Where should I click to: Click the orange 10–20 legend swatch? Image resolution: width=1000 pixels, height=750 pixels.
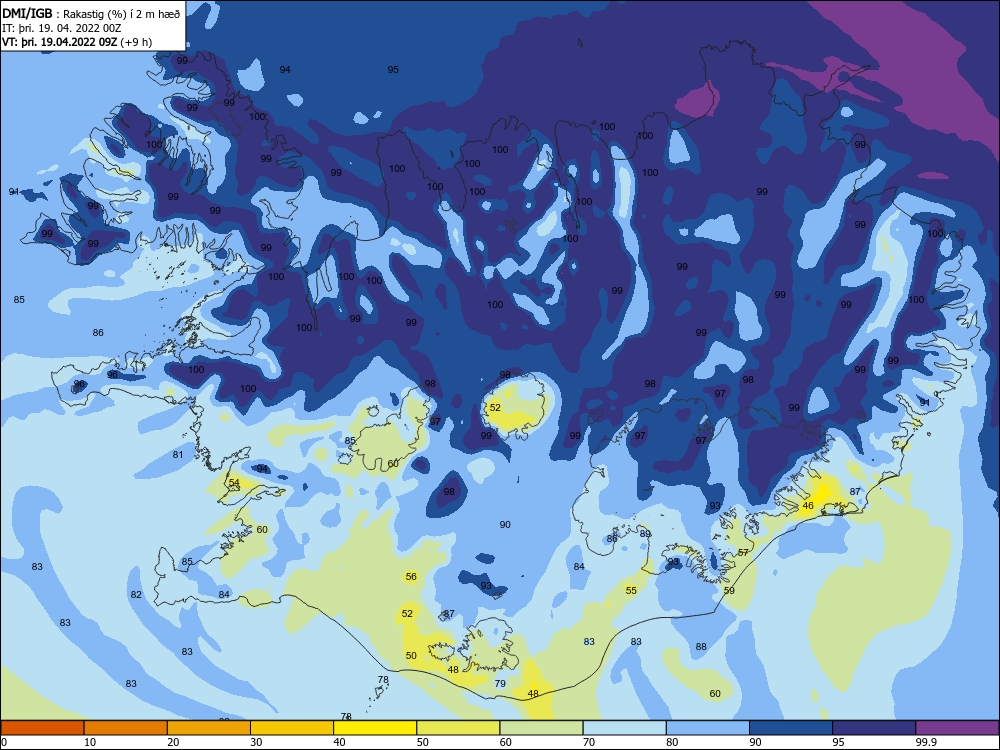pos(126,728)
